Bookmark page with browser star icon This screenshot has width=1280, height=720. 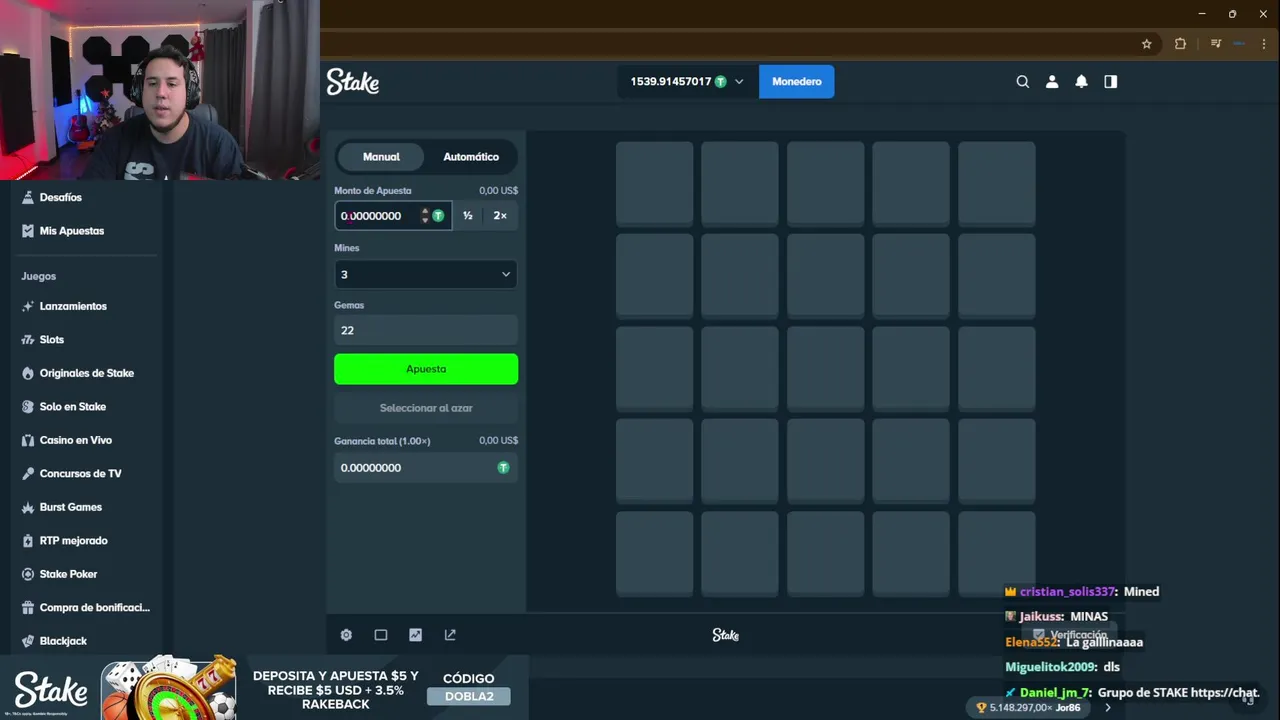1147,44
